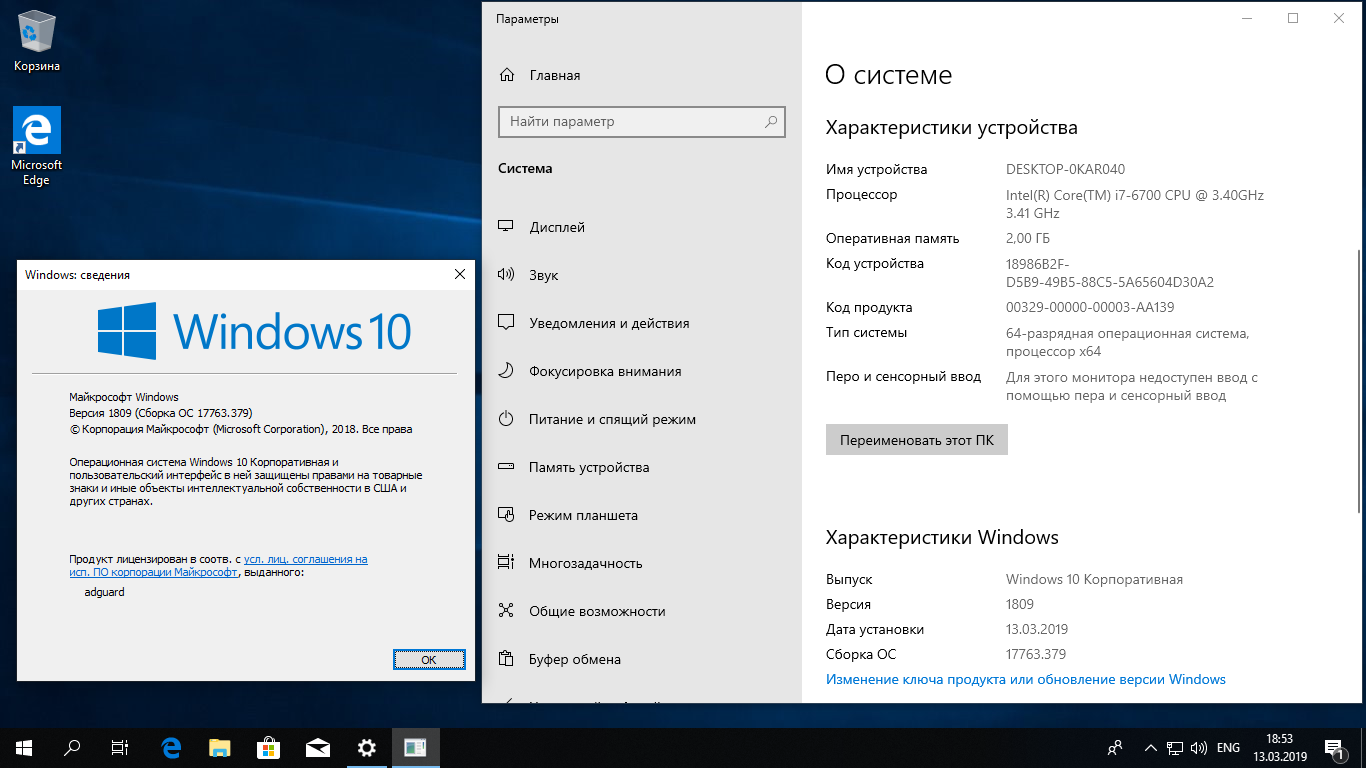Open File Explorer from the taskbar
1366x768 pixels.
tap(219, 747)
